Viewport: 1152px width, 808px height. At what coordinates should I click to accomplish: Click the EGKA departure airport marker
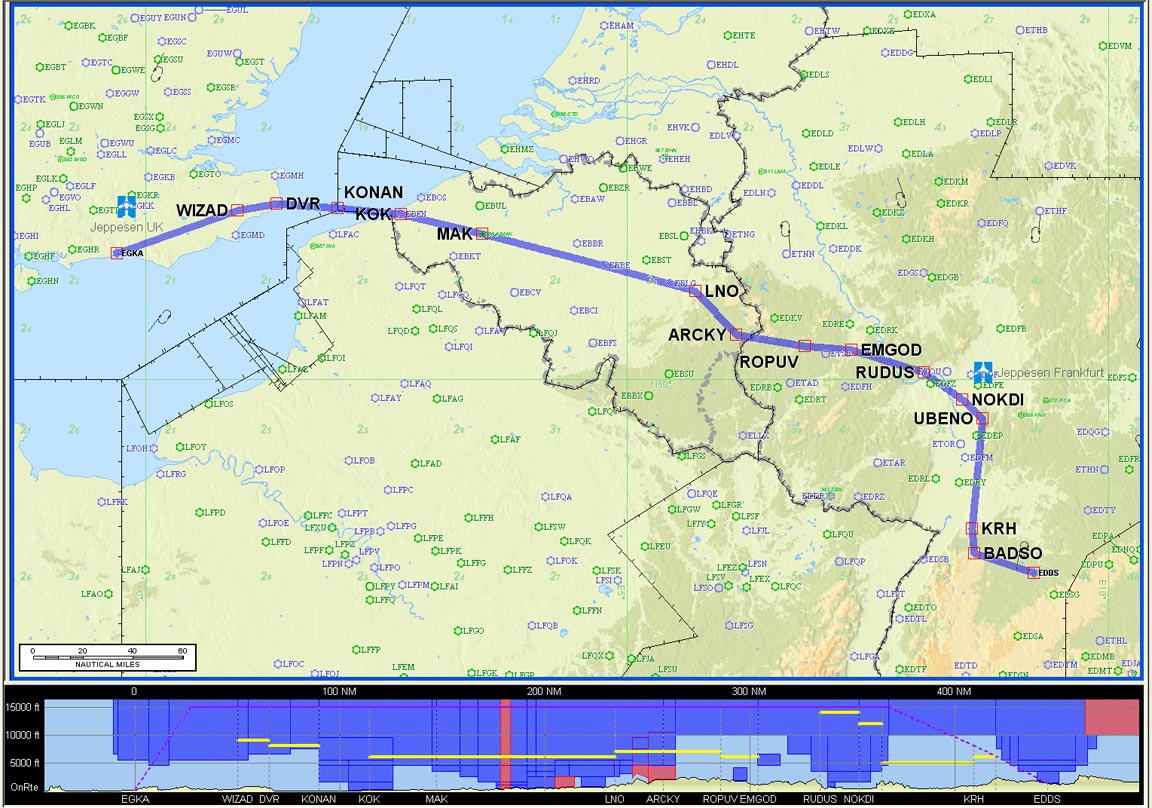pos(117,253)
